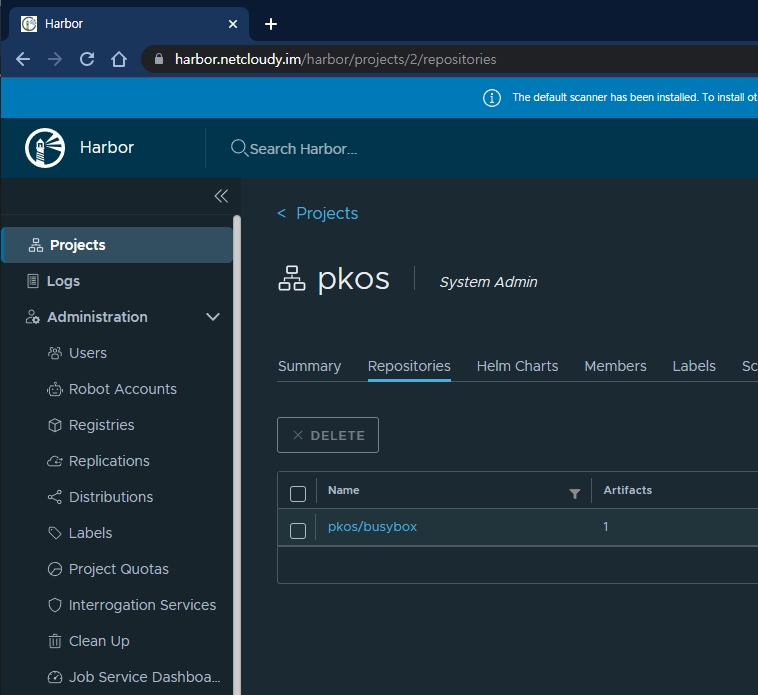Click the Project Quotas pie icon
This screenshot has height=695, width=758.
tap(55, 569)
